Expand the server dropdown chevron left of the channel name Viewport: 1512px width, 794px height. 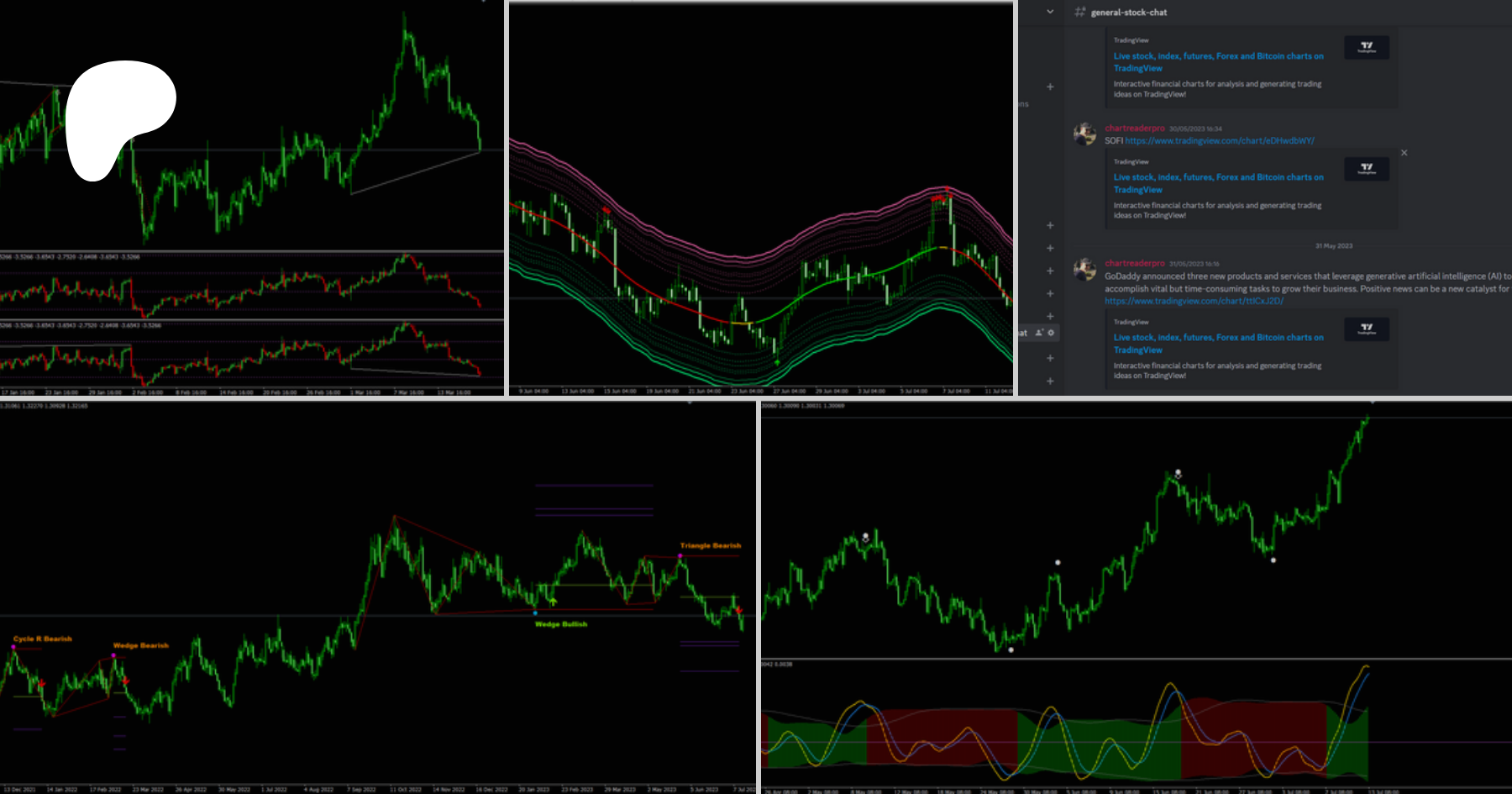tap(1050, 12)
